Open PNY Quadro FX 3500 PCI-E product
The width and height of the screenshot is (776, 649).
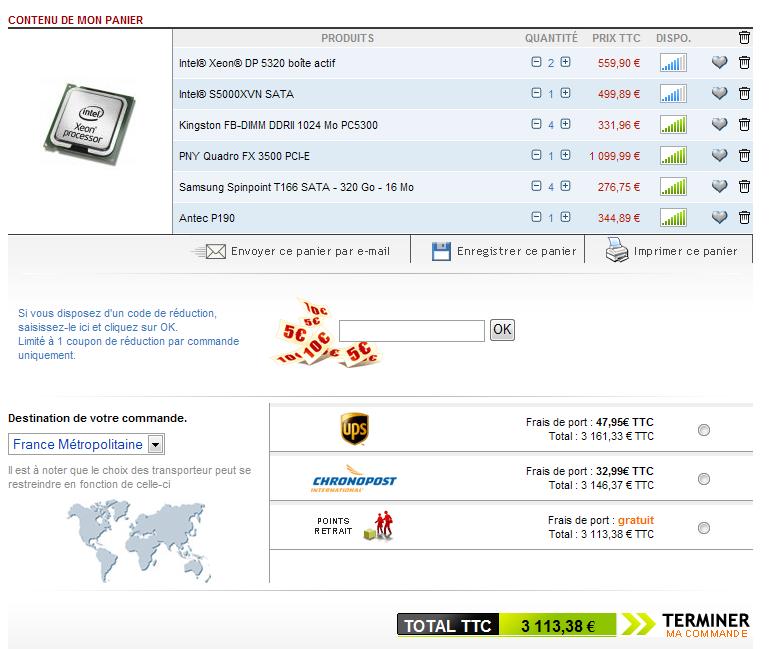[x=244, y=156]
